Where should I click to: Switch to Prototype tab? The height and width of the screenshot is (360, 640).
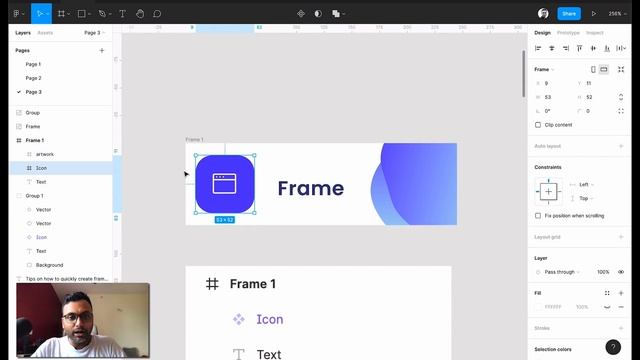(568, 33)
